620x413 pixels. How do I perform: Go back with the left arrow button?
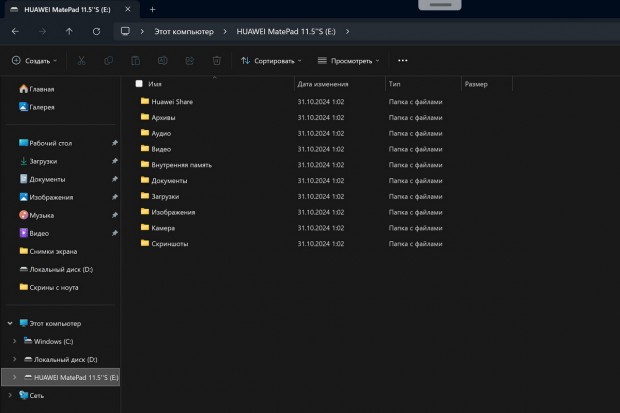point(15,31)
